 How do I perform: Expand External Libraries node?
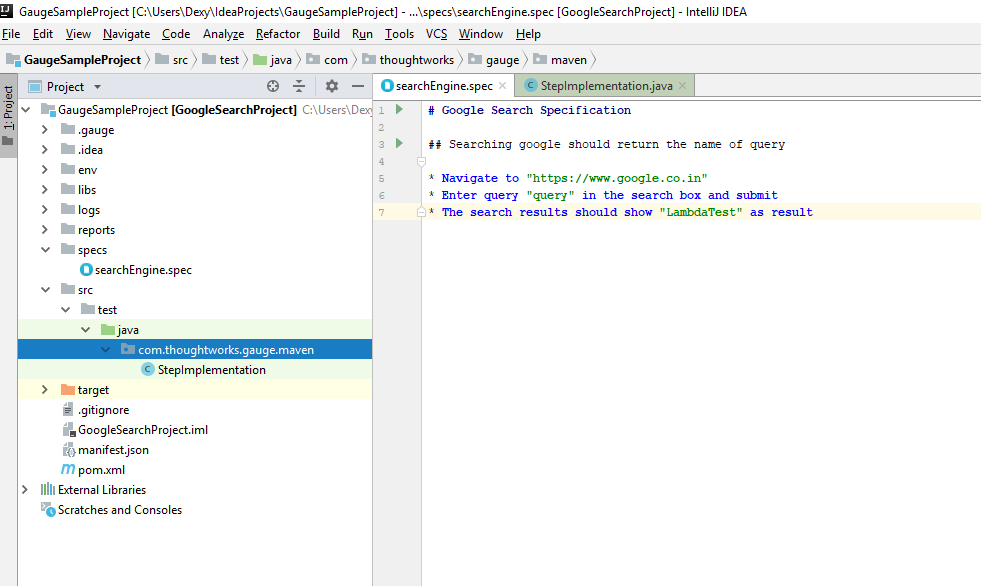(x=25, y=490)
